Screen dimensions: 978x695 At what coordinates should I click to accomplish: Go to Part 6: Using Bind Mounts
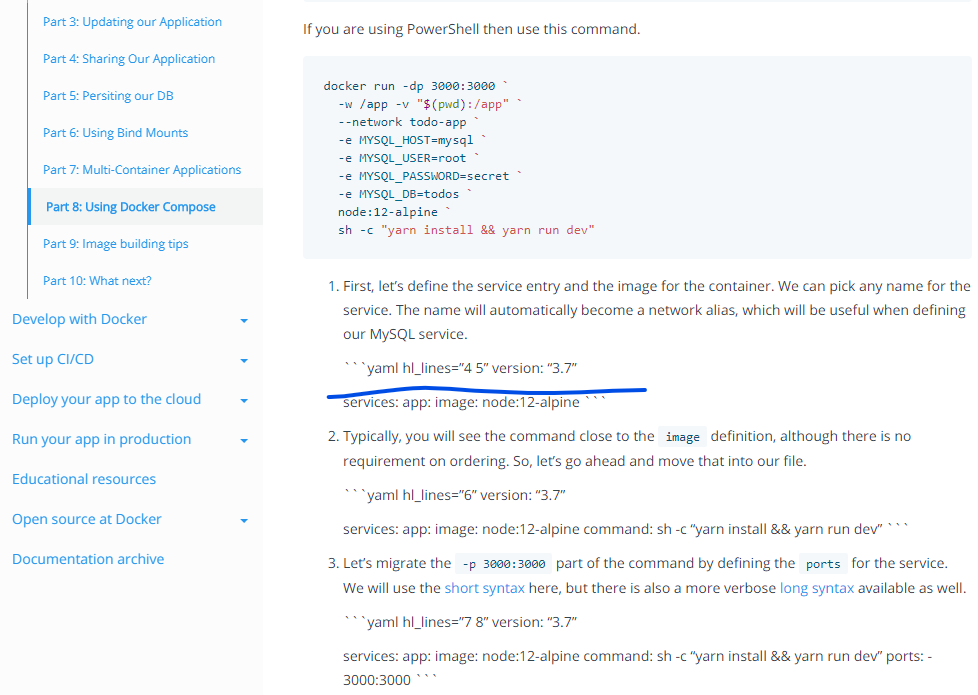point(115,133)
